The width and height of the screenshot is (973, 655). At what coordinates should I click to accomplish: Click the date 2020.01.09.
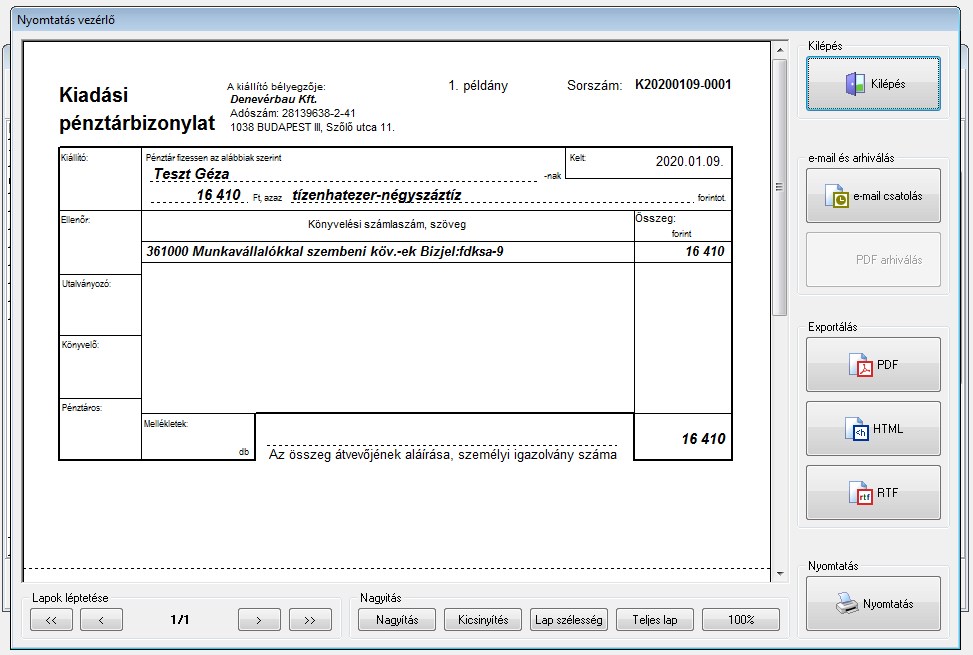[x=689, y=161]
